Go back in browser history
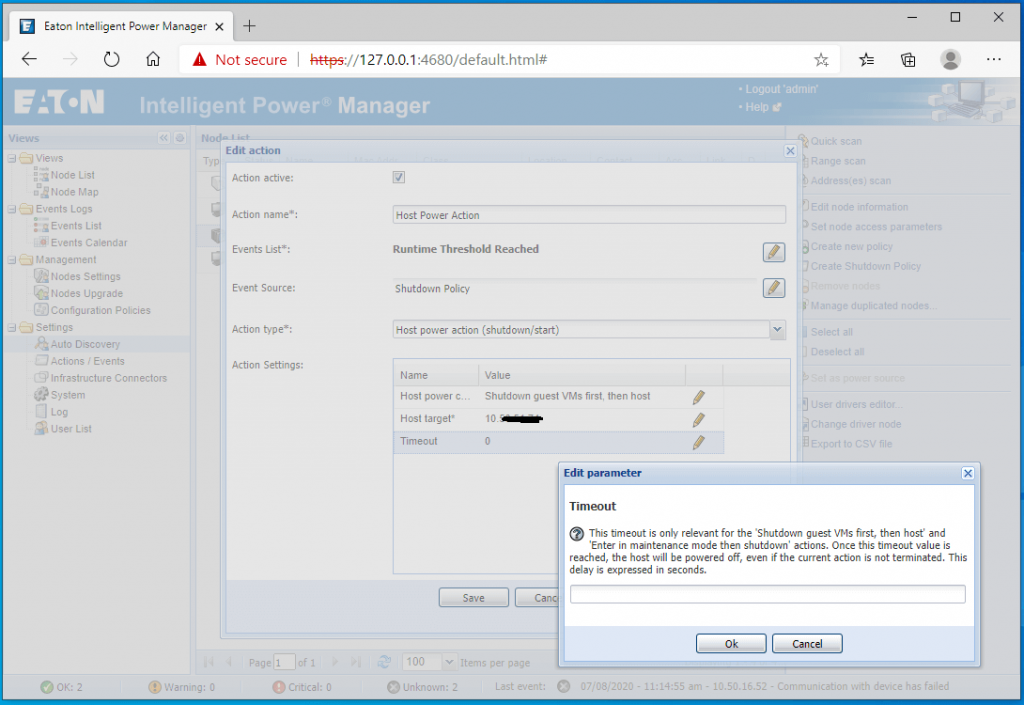The image size is (1024, 705). point(29,59)
